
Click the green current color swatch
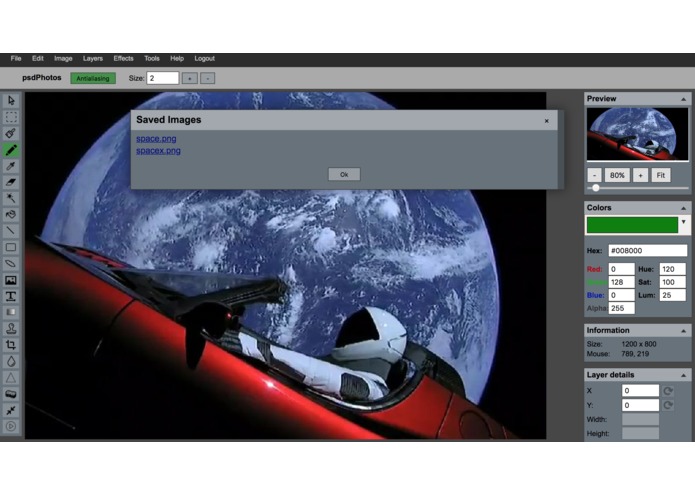pyautogui.click(x=632, y=225)
